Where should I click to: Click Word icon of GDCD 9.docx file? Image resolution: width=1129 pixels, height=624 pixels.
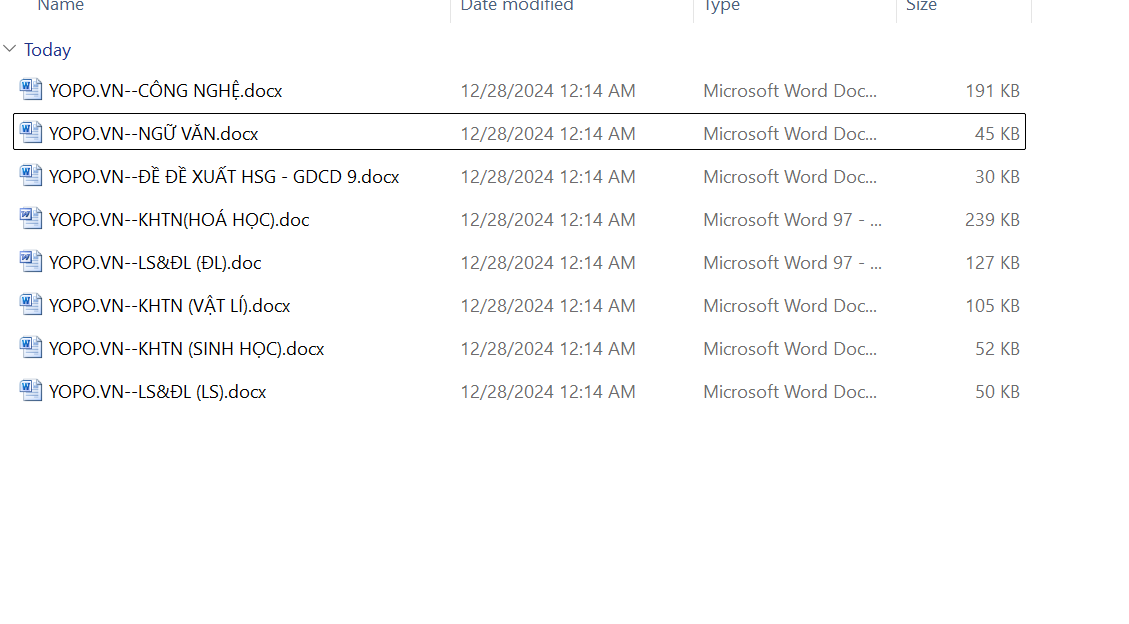point(31,175)
